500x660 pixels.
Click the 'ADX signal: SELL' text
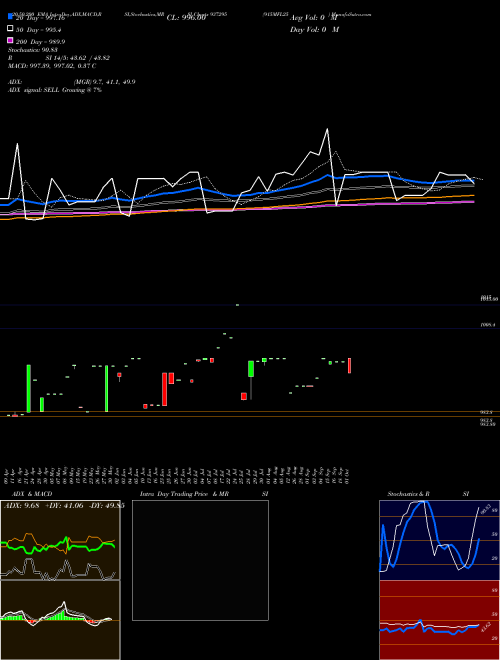[x=34, y=90]
